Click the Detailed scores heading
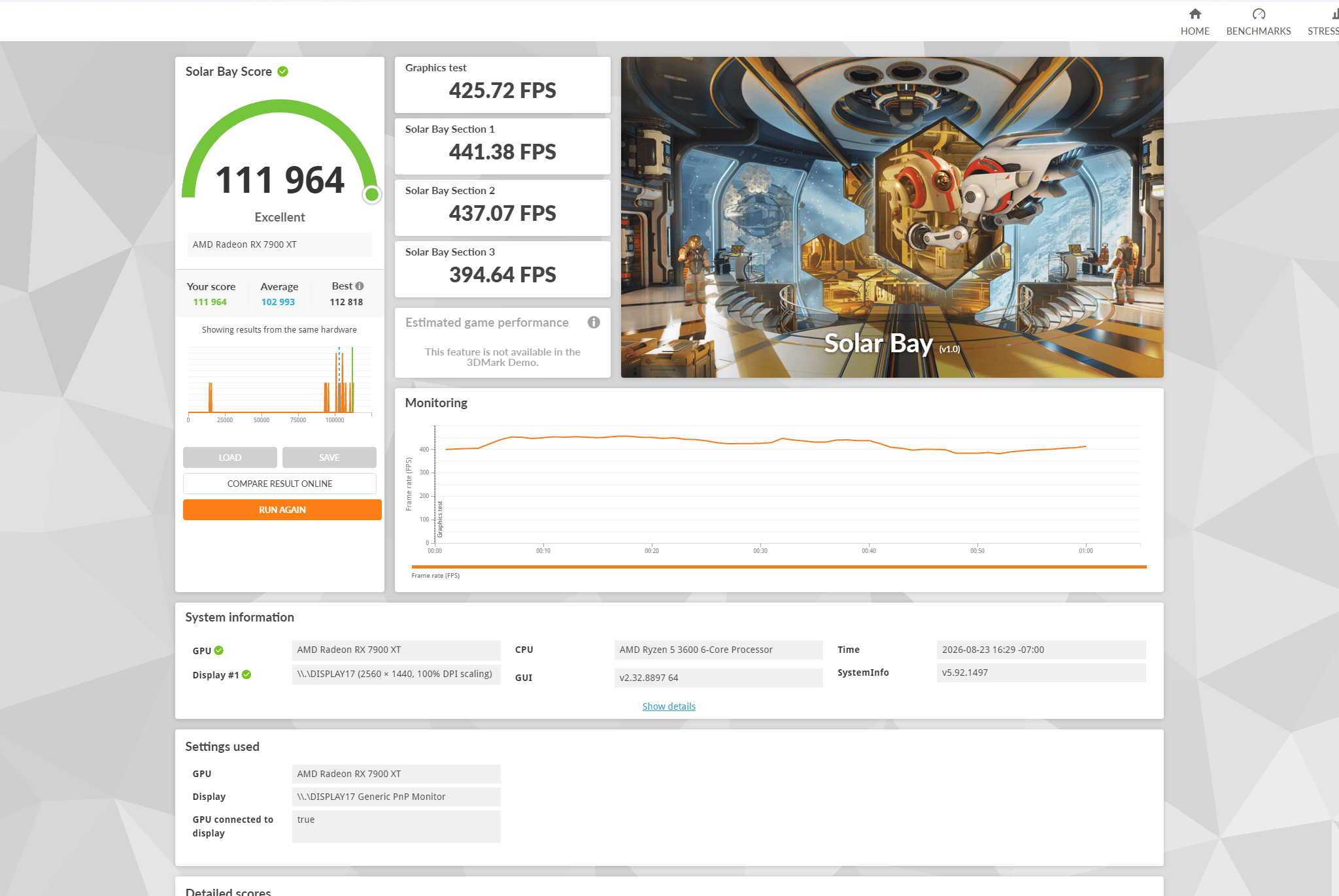This screenshot has height=896, width=1339. click(x=228, y=891)
